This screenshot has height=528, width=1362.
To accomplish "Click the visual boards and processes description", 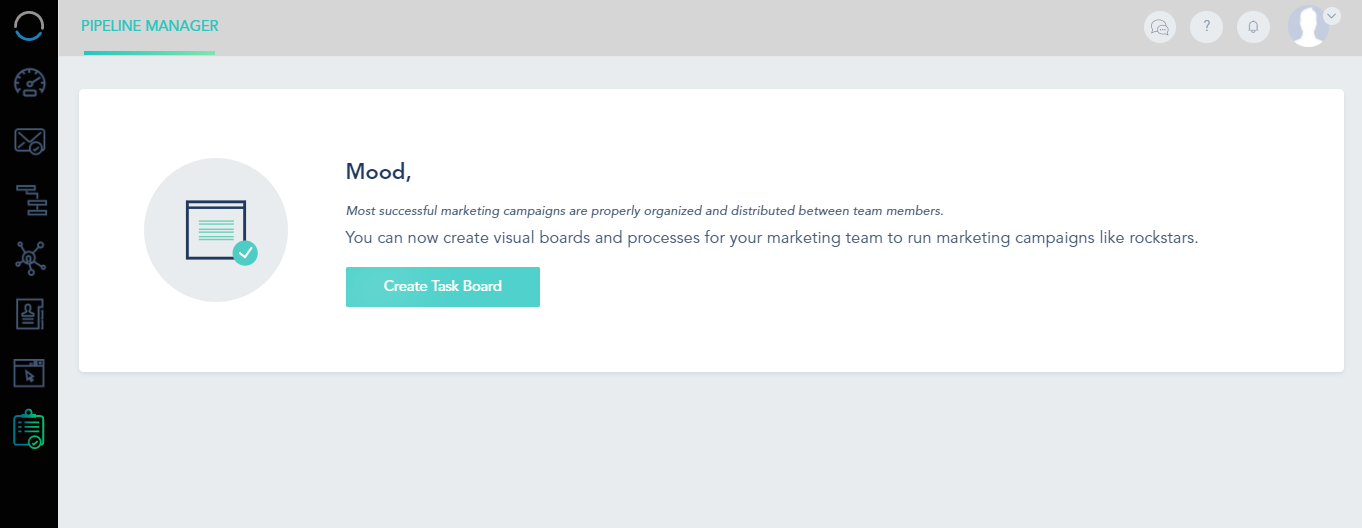I will pyautogui.click(x=772, y=238).
